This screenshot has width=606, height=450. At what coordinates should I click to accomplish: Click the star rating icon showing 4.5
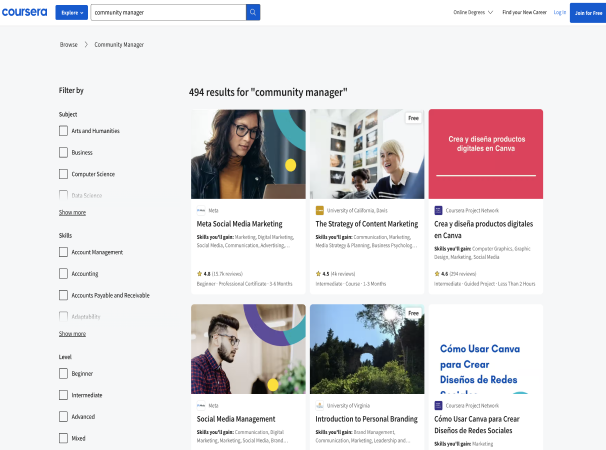pyautogui.click(x=318, y=274)
